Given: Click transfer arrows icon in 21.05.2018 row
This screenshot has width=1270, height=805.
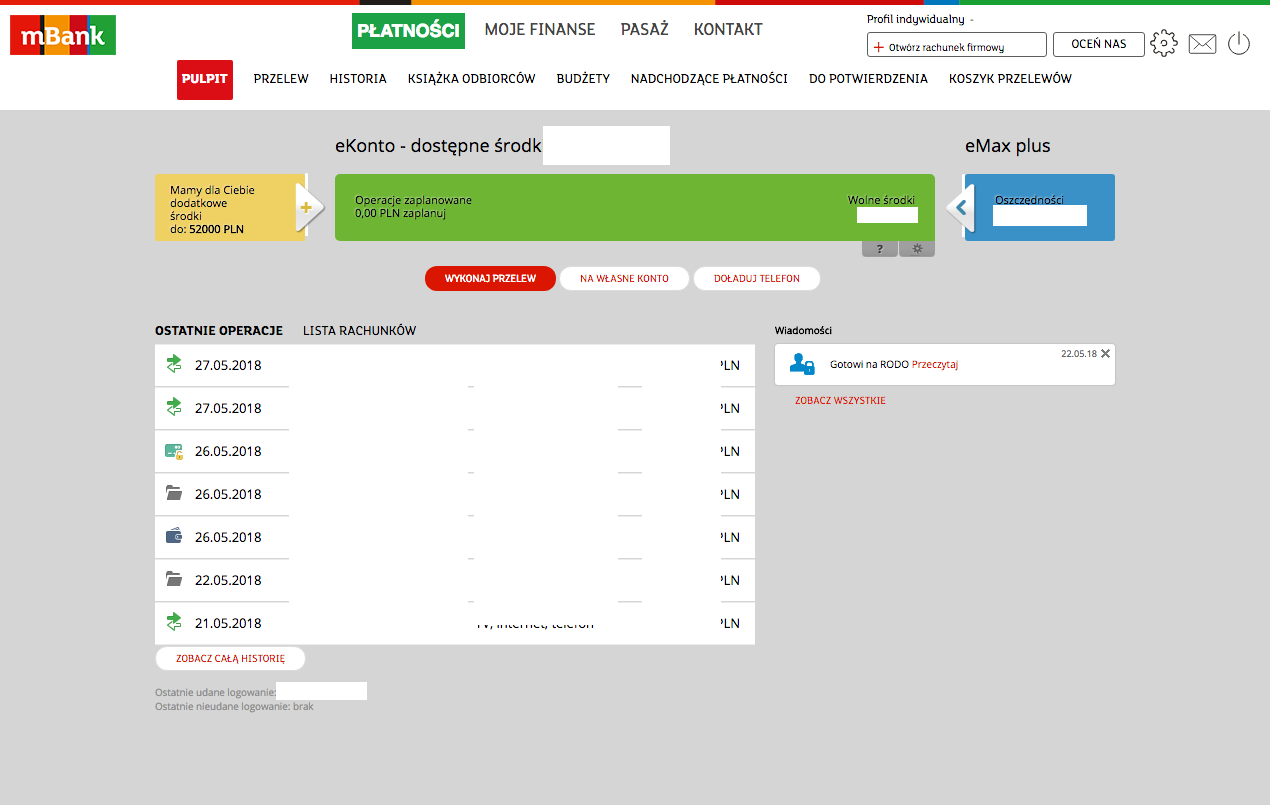Looking at the screenshot, I should 174,622.
